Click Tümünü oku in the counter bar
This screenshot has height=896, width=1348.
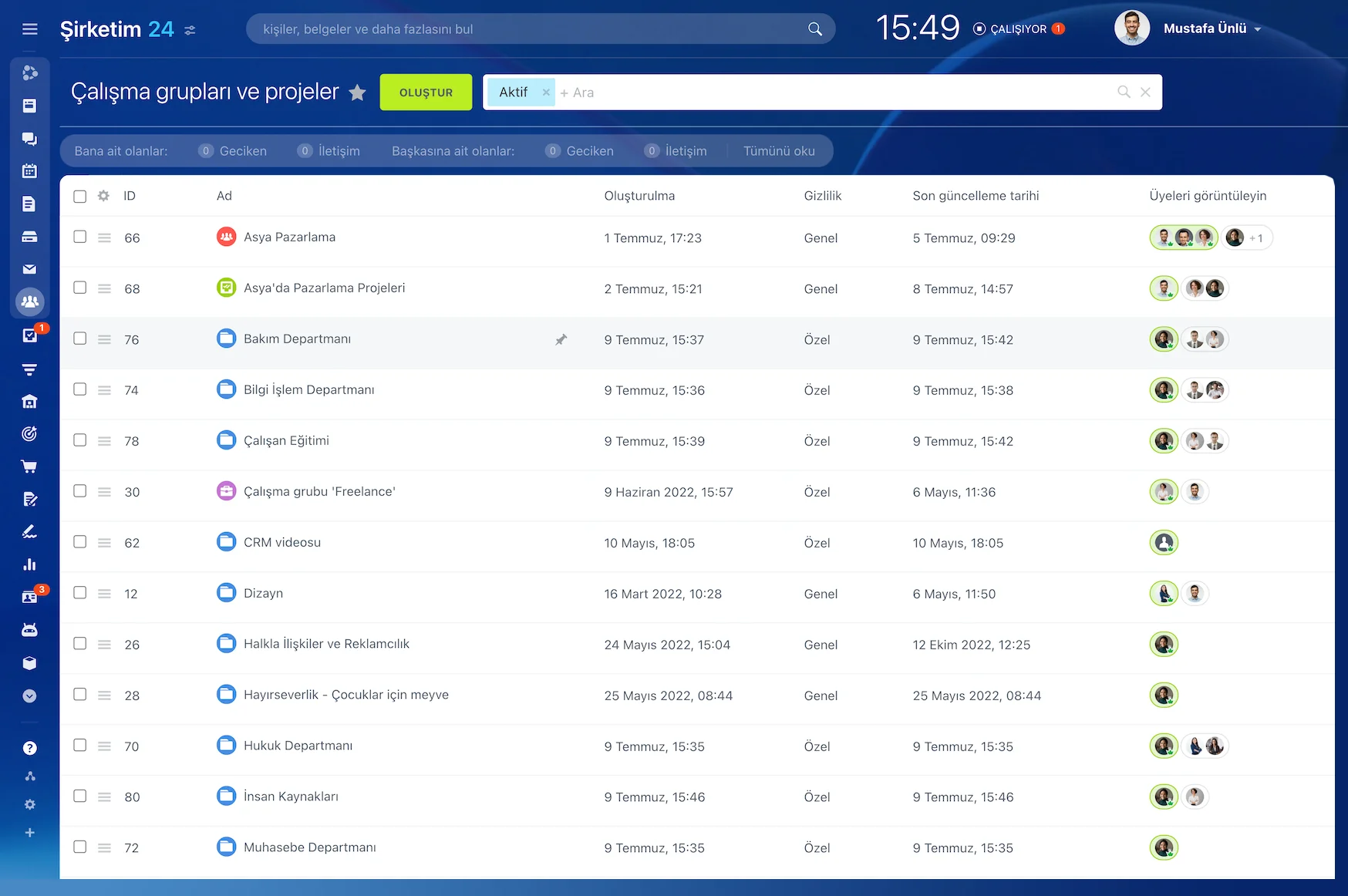click(x=779, y=151)
